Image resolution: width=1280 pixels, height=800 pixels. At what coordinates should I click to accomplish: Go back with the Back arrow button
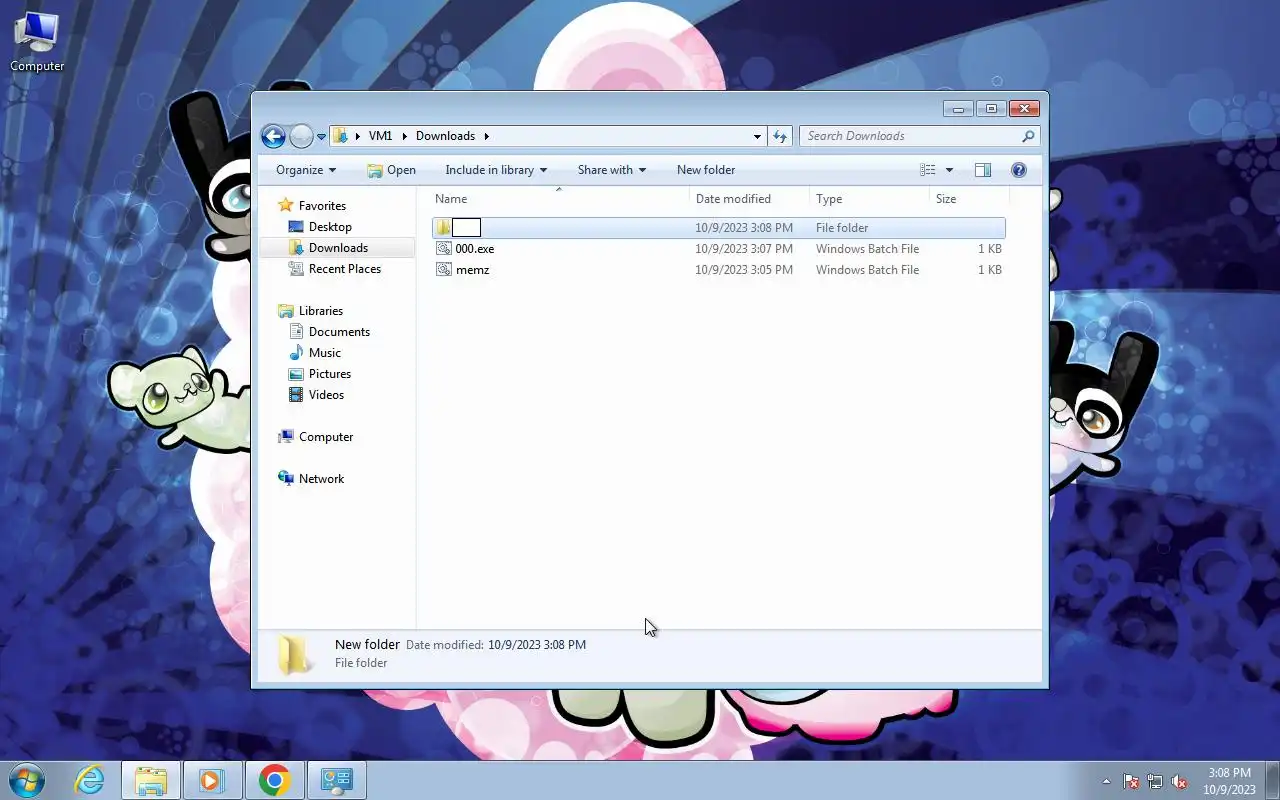pos(273,136)
